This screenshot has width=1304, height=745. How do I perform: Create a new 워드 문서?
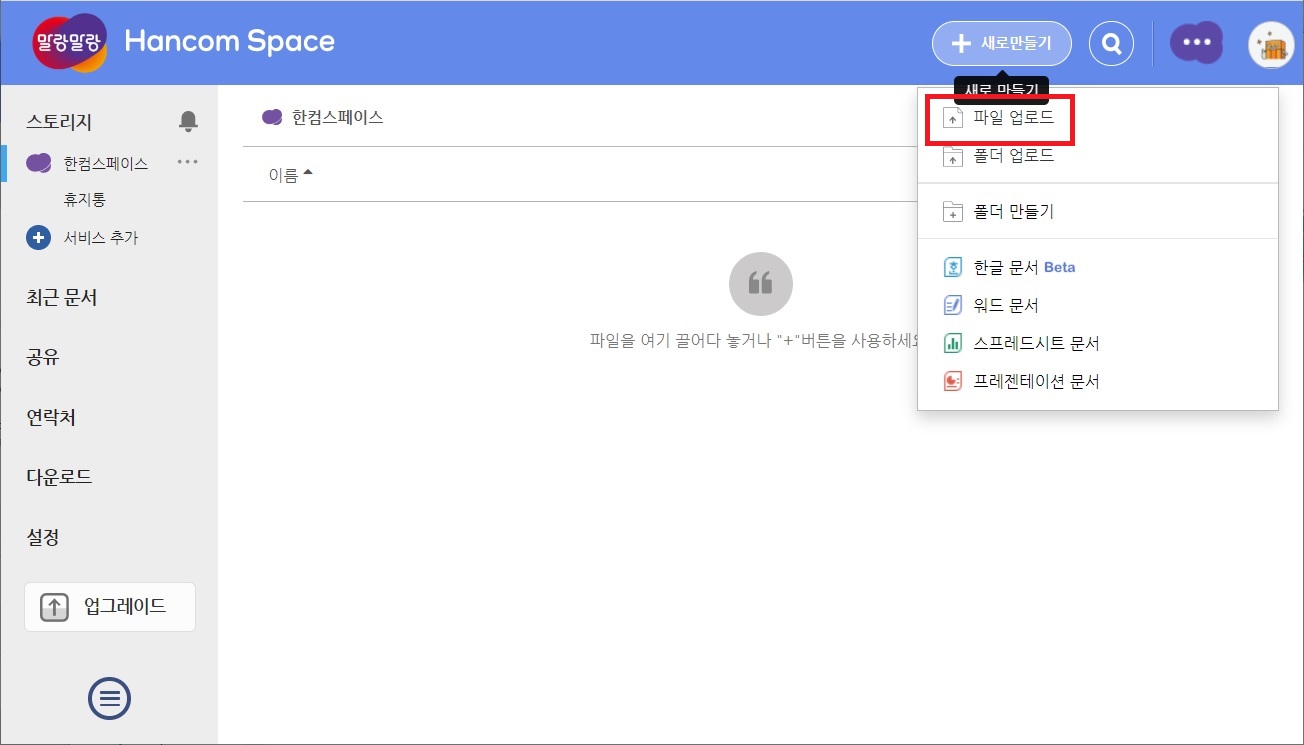(1098, 306)
